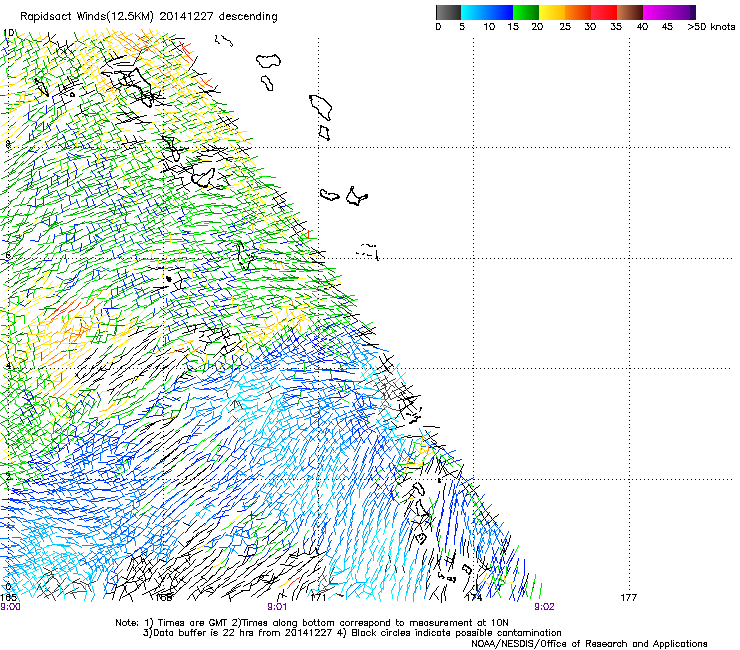Click the gray 0-5 knots color swatch
This screenshot has width=740, height=650.
click(x=448, y=12)
